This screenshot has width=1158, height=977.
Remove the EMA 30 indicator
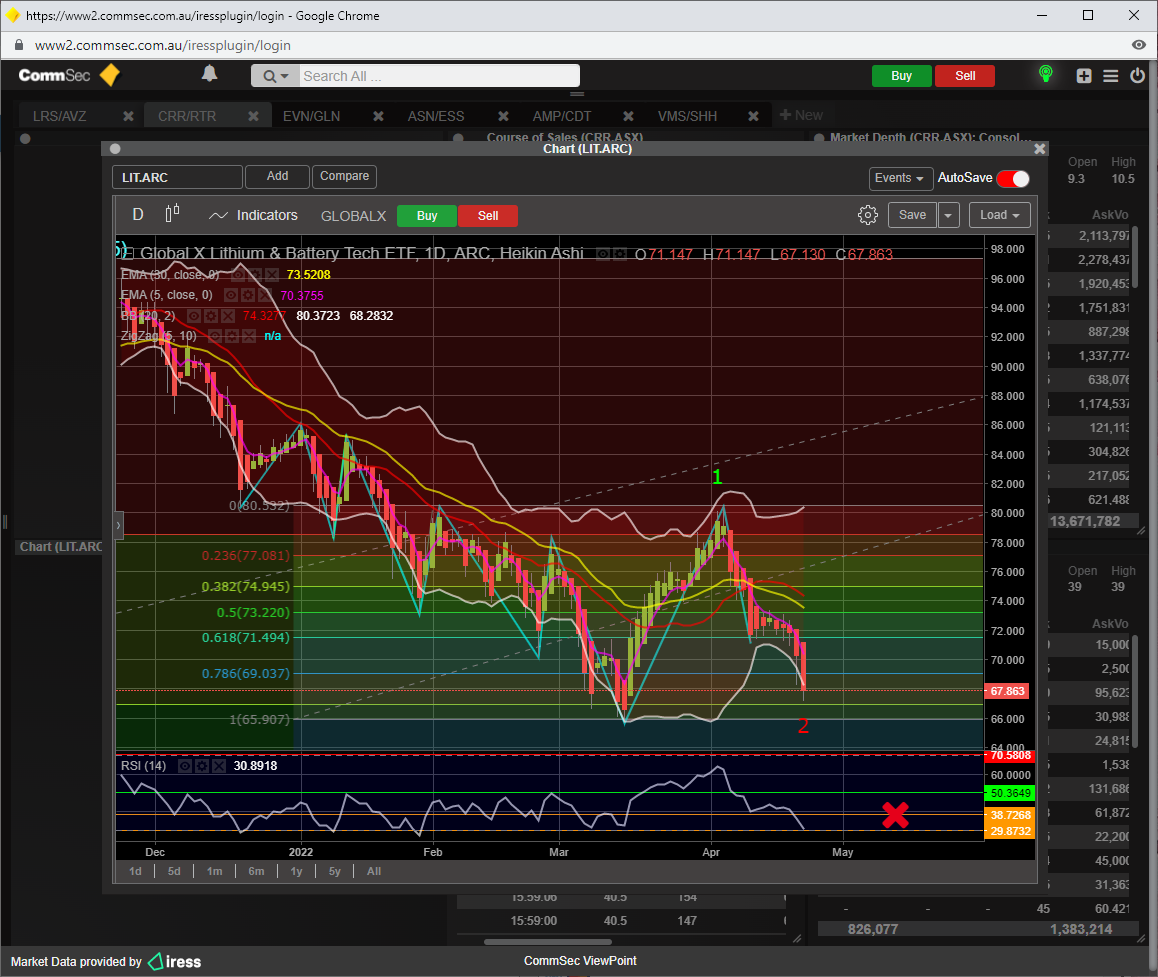point(272,275)
